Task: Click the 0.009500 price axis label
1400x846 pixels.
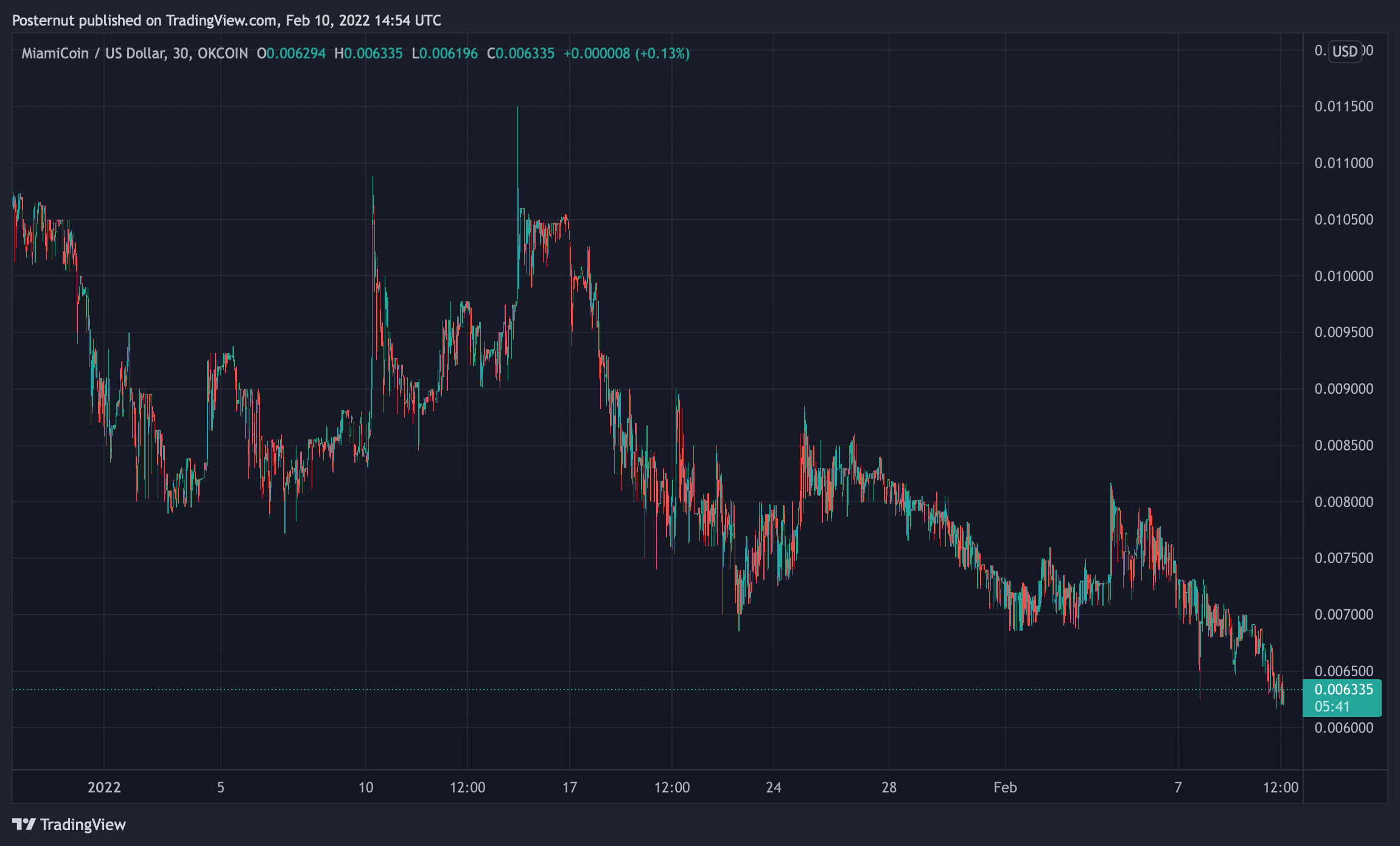Action: coord(1344,332)
